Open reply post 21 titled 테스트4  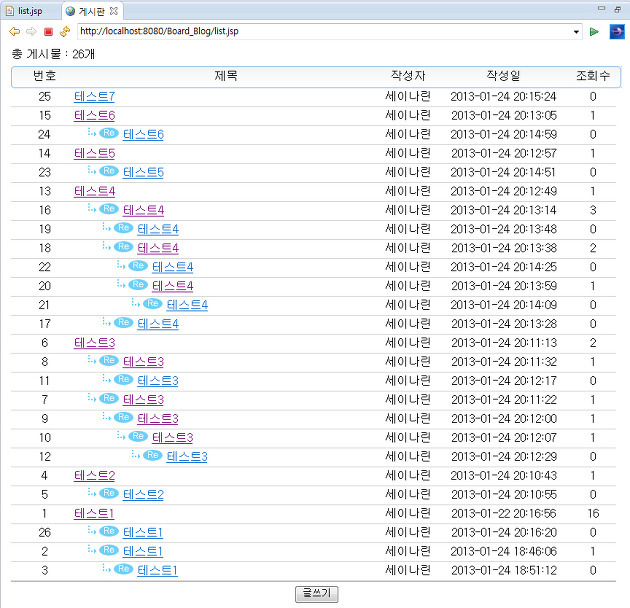[x=187, y=305]
